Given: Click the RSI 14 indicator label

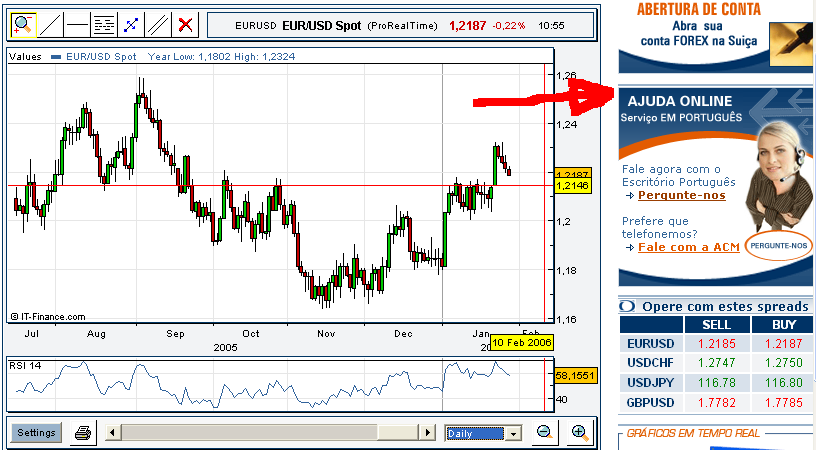Looking at the screenshot, I should click(25, 366).
